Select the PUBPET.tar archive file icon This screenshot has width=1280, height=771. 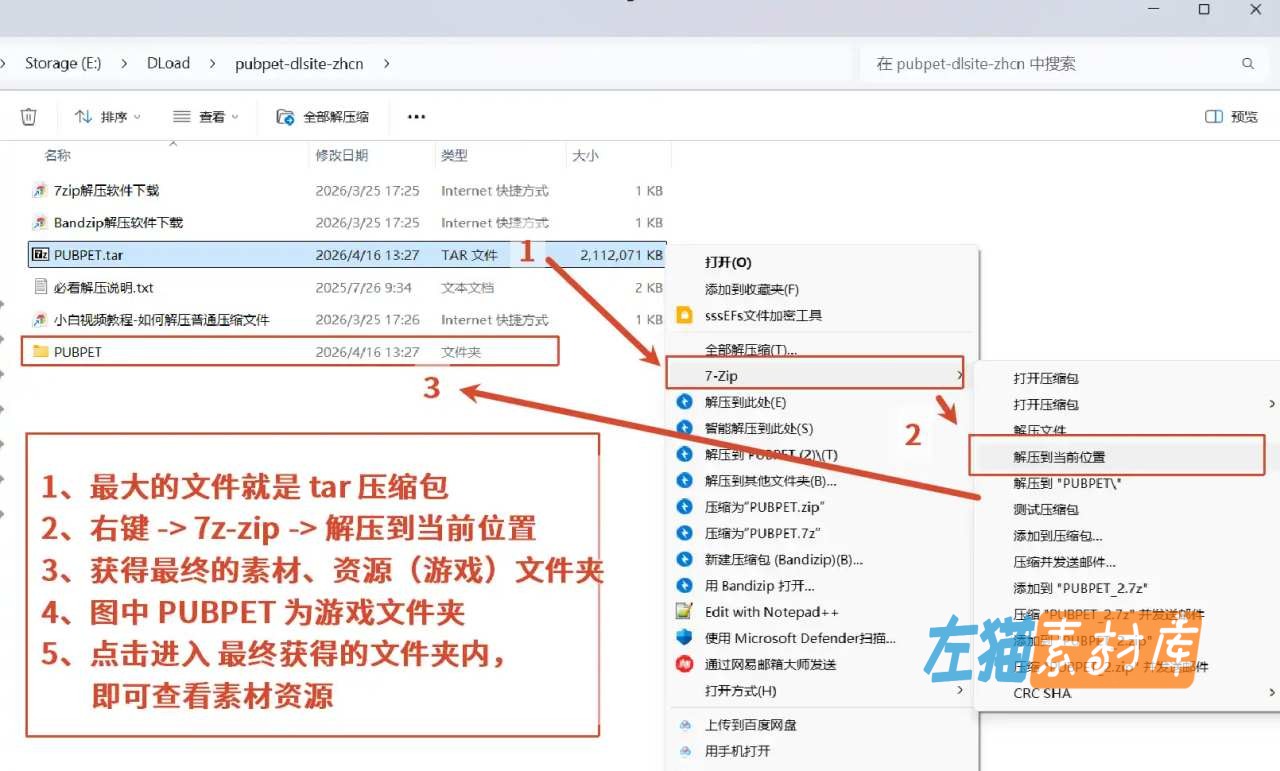click(x=40, y=255)
